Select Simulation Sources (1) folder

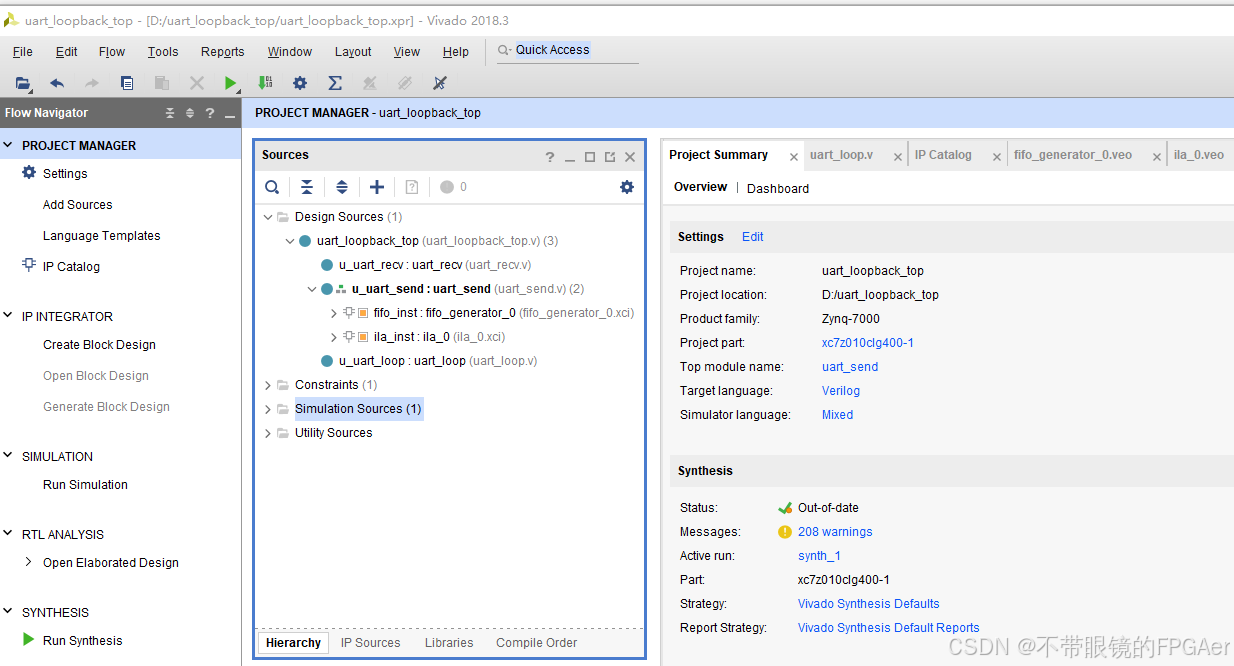(358, 409)
